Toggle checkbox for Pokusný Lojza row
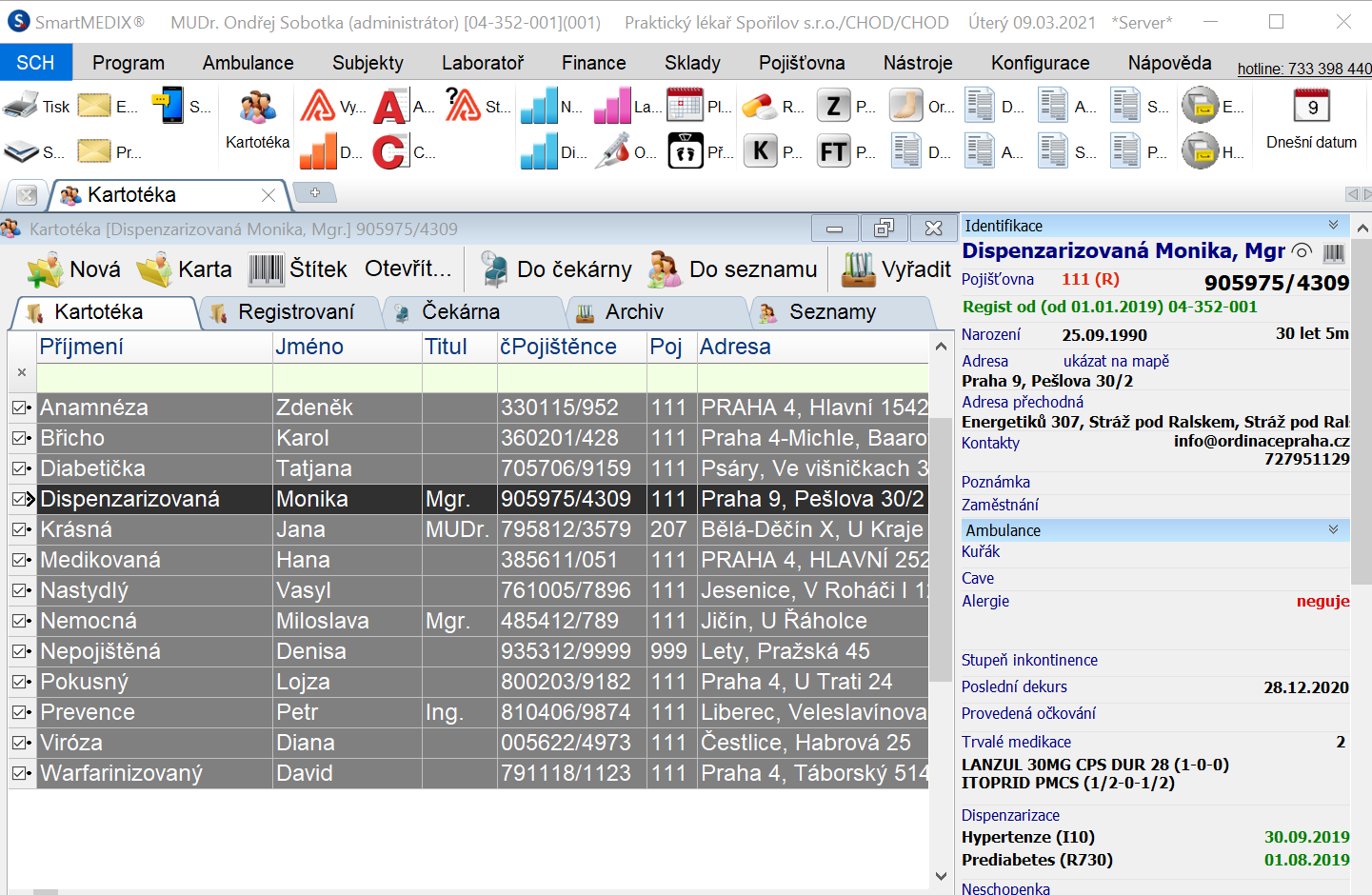Screen dimensions: 1372x895 19,682
